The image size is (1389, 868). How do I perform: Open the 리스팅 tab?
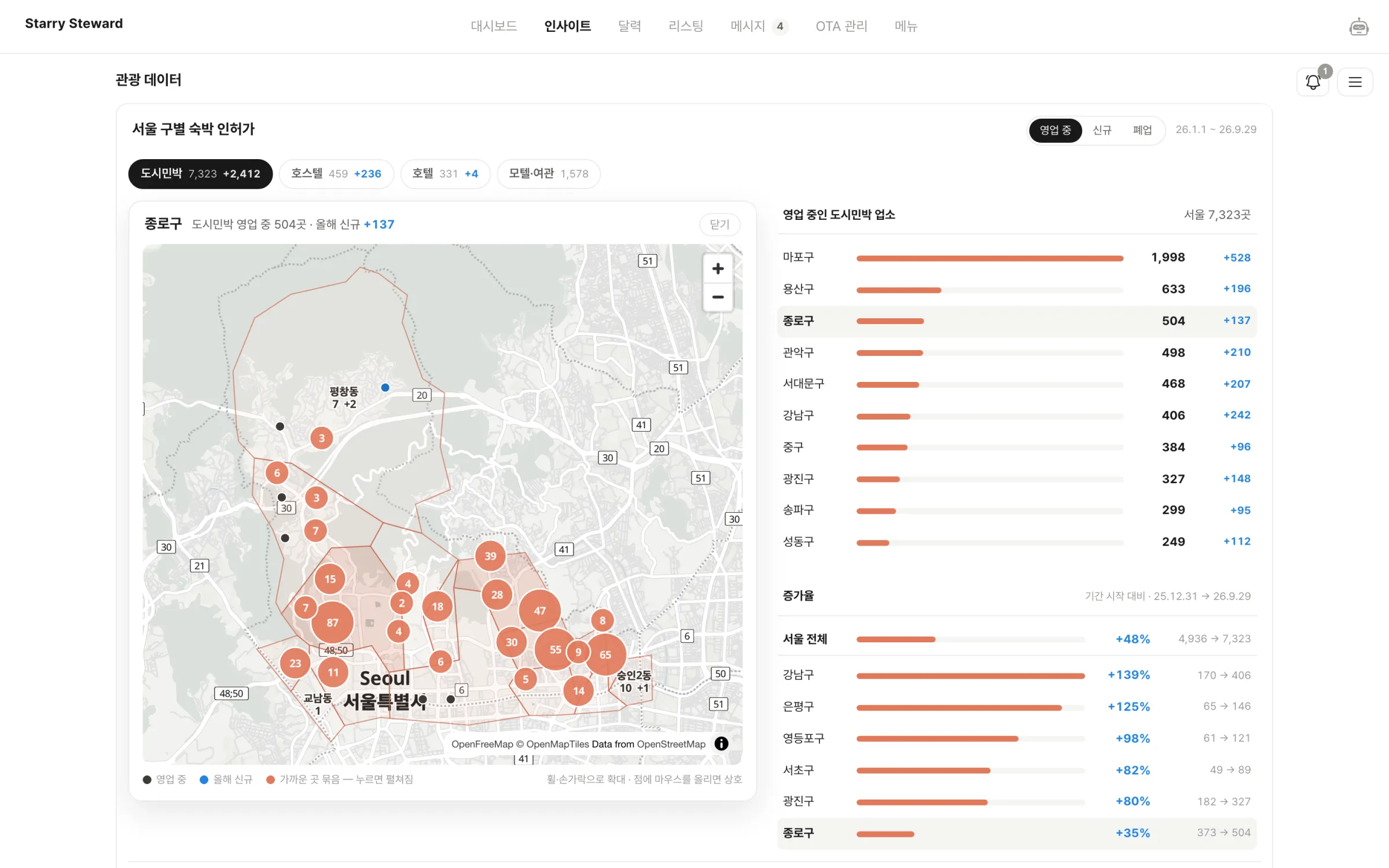pos(685,26)
